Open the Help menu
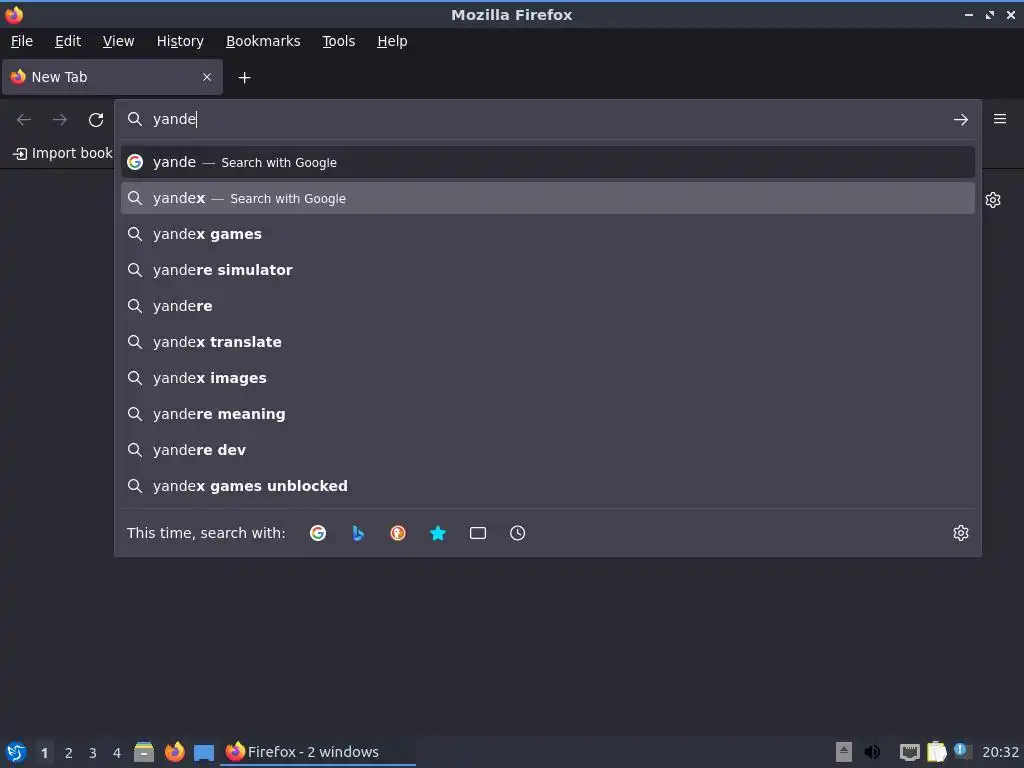1024x768 pixels. [x=392, y=41]
